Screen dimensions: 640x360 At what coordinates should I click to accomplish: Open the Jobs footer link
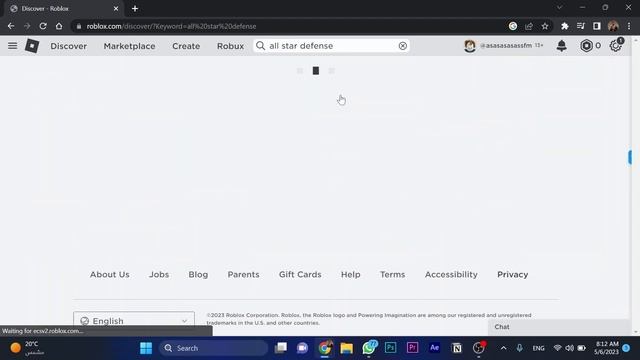tap(159, 274)
